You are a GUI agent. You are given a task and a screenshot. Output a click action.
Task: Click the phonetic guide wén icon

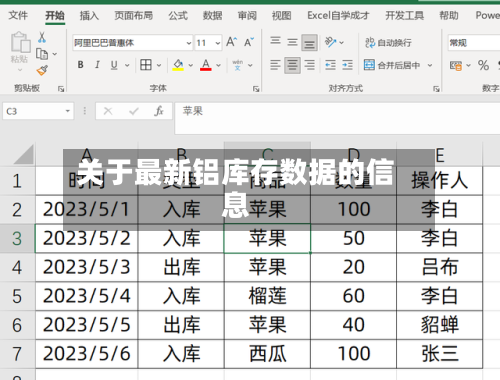(238, 65)
